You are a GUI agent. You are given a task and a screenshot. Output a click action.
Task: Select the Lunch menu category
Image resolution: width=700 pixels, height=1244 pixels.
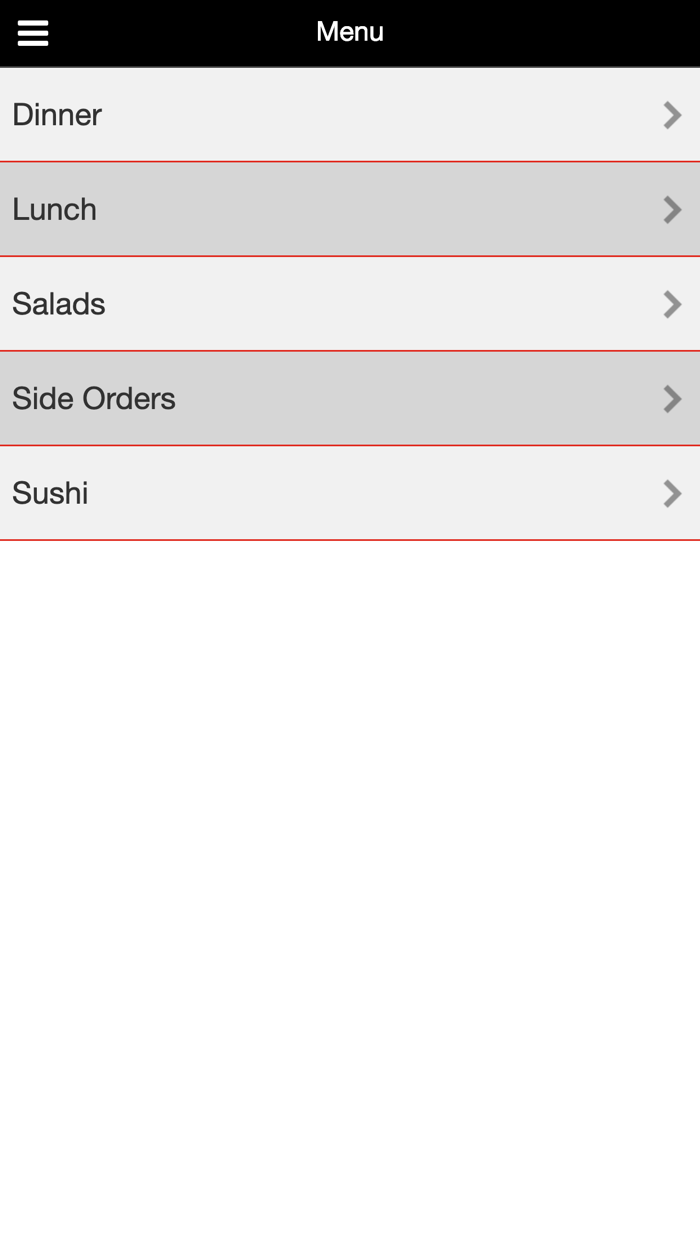(55, 210)
